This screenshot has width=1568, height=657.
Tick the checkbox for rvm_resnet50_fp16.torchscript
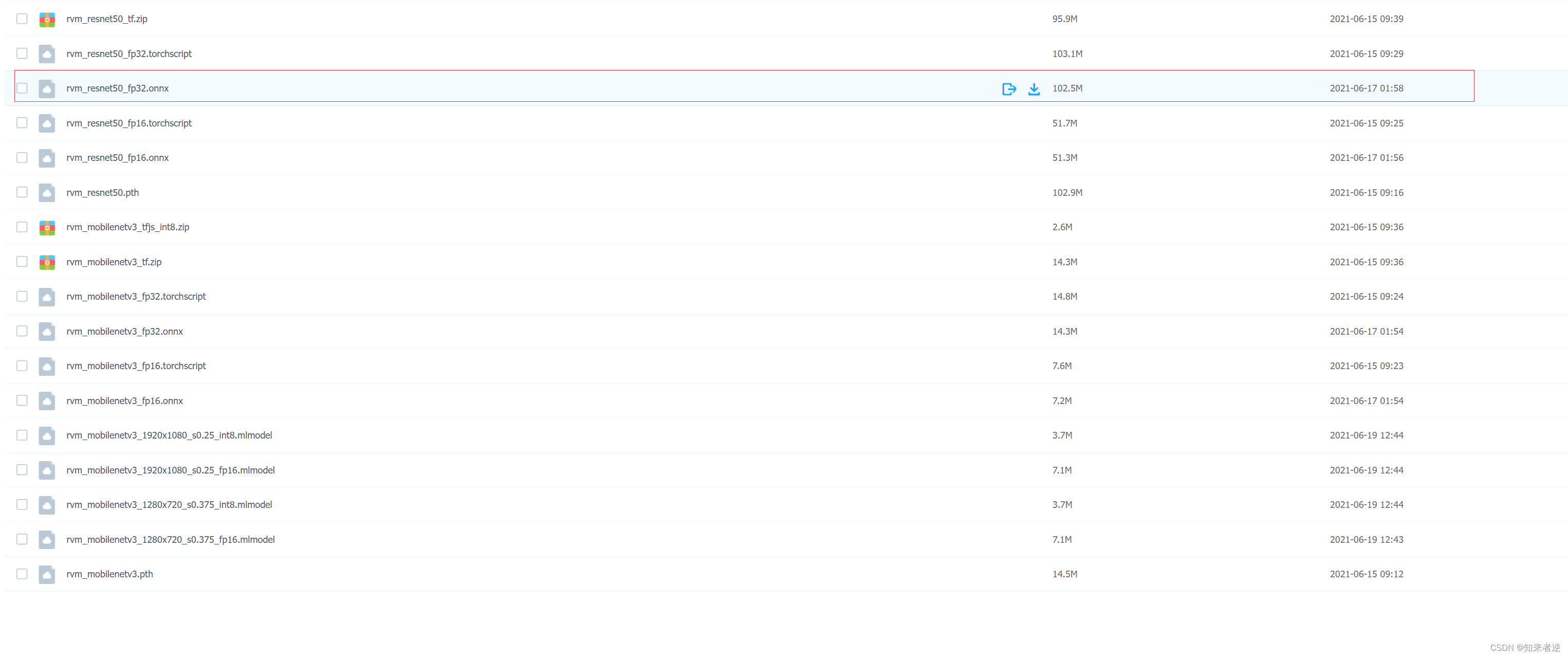22,123
